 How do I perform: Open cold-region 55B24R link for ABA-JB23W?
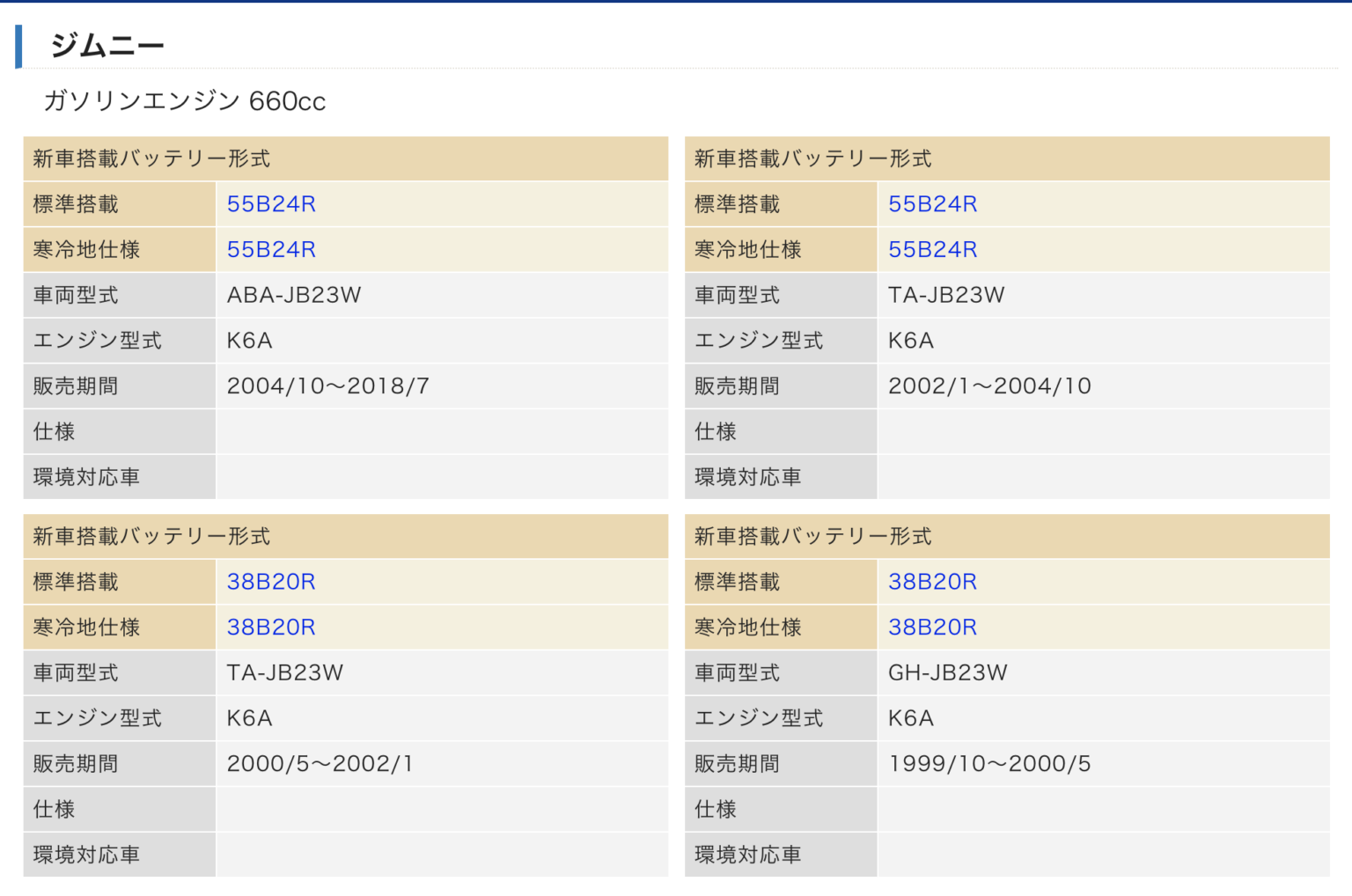point(271,250)
